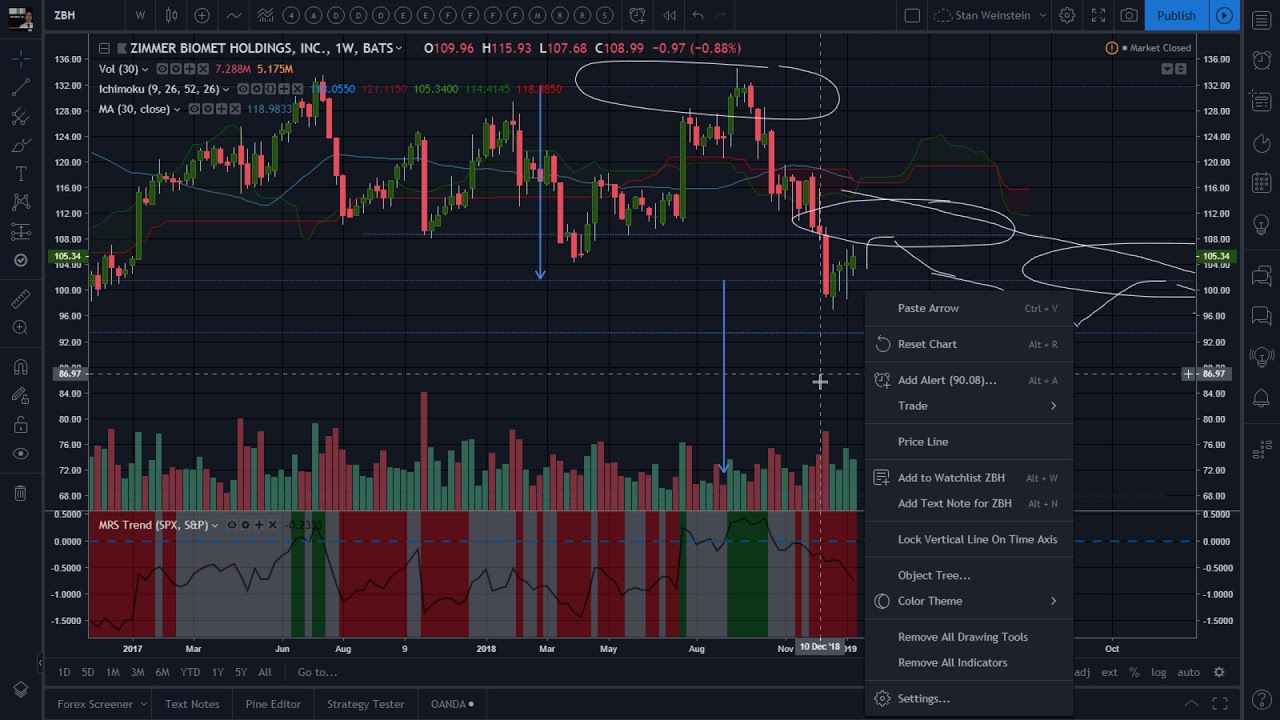Click the Bar Replay rewind icon
1280x720 pixels.
click(669, 15)
